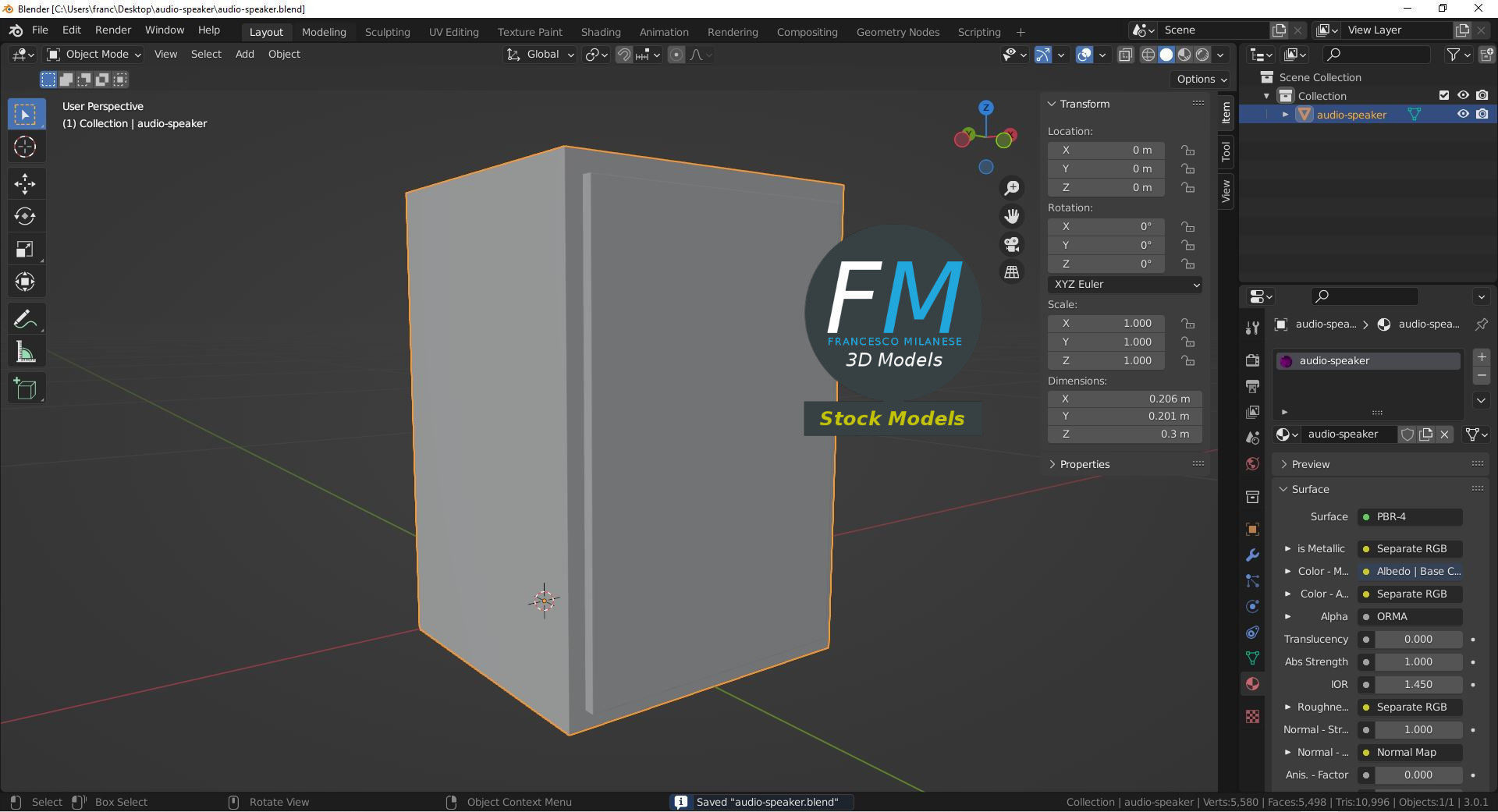Toggle snapping magnet
Viewport: 1498px width, 812px height.
(x=624, y=55)
